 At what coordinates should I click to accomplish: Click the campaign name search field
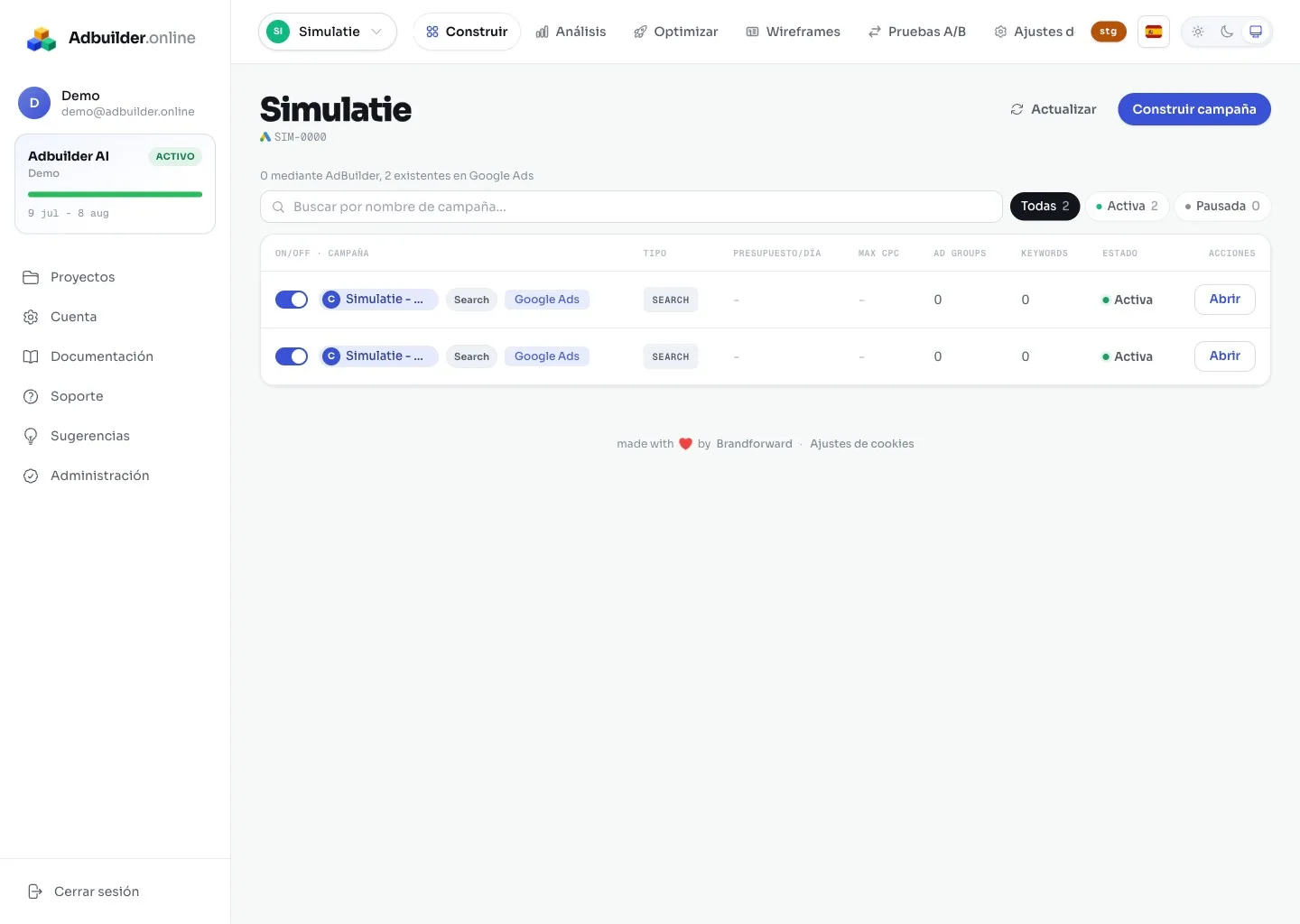coord(631,207)
